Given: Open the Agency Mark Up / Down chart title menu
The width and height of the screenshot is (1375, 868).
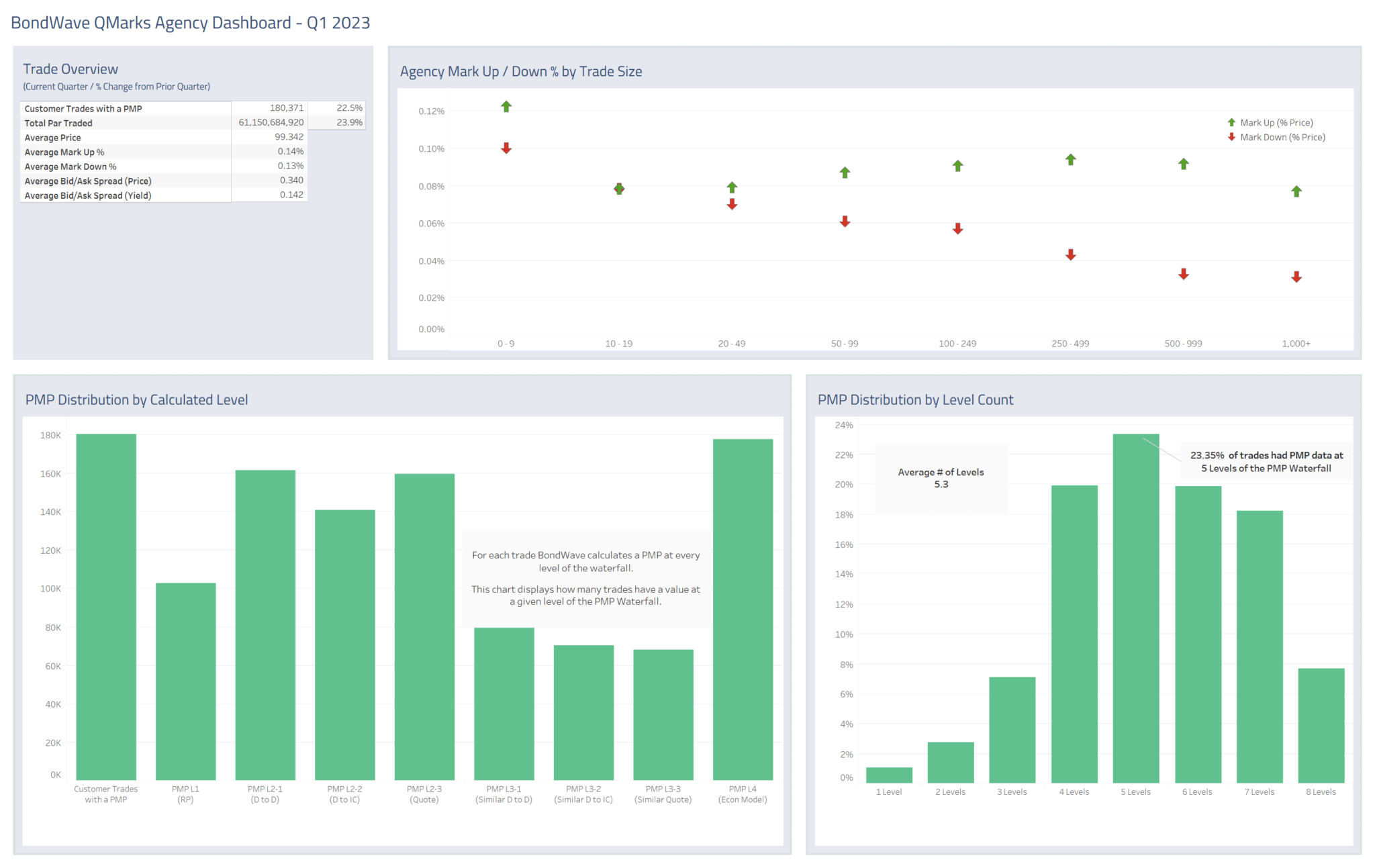Looking at the screenshot, I should 520,71.
